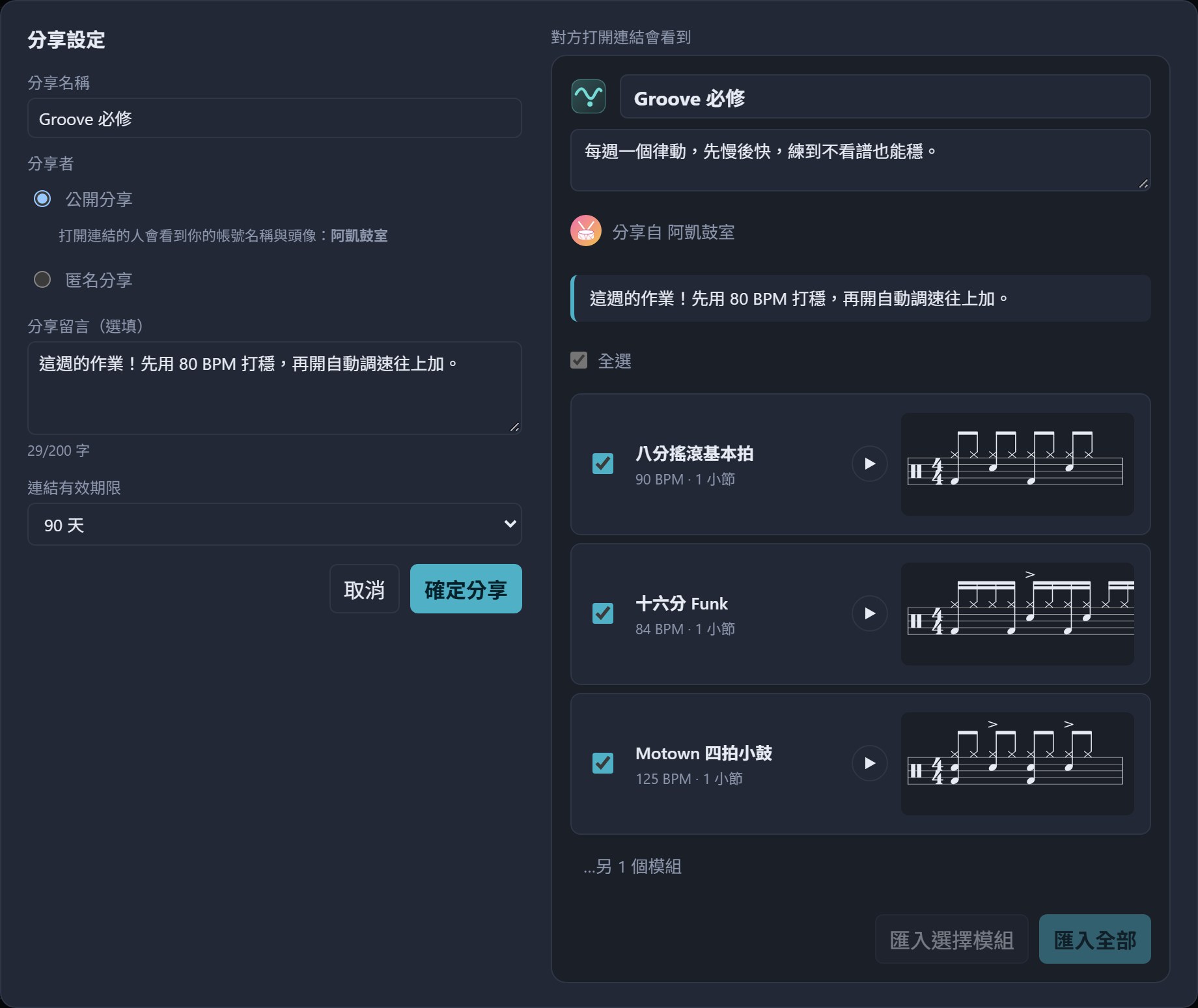Click the 八分搖滾基本拍 module title

click(695, 453)
